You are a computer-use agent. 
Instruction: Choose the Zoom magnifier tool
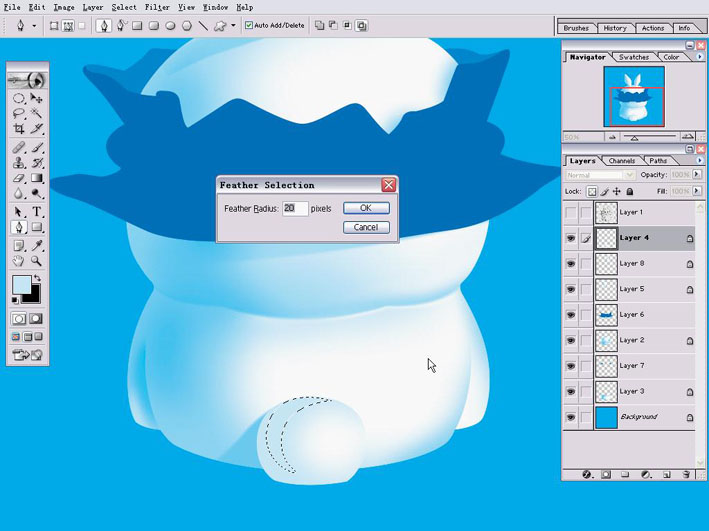37,261
